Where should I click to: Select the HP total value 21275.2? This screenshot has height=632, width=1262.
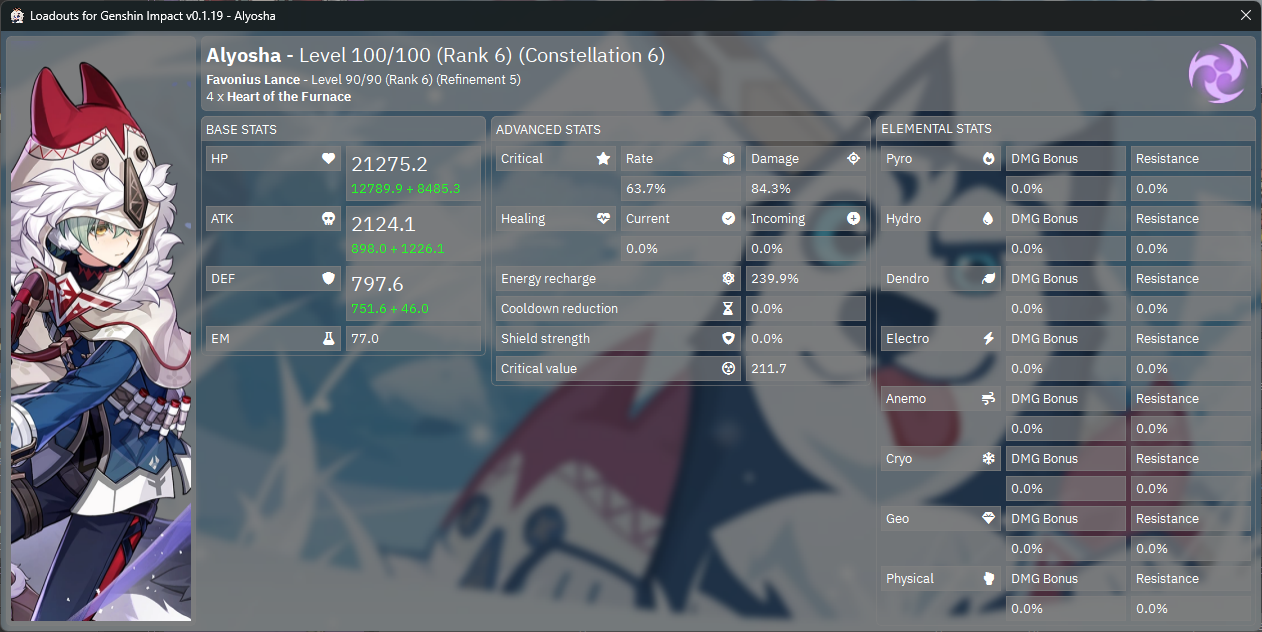389,165
